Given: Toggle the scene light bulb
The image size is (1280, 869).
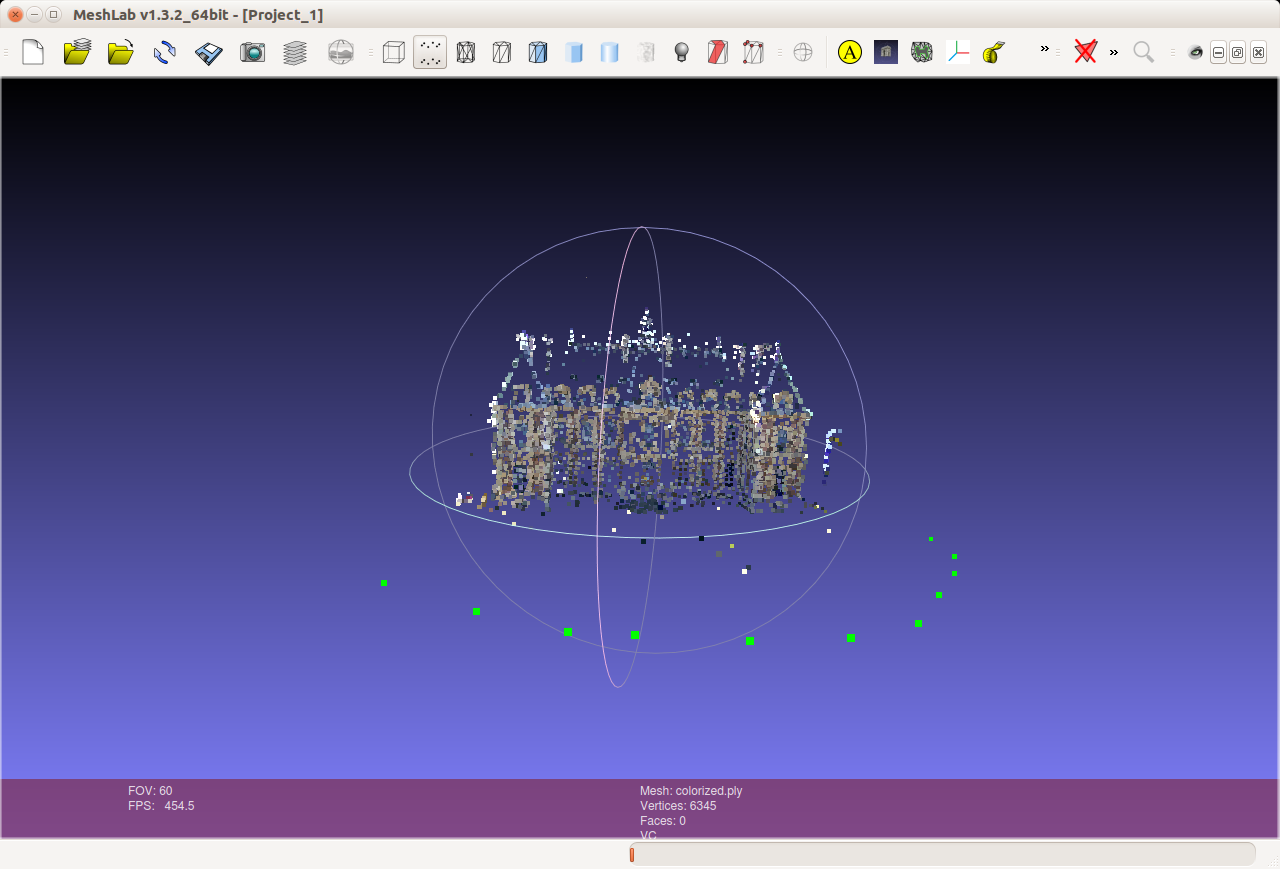Looking at the screenshot, I should [x=681, y=52].
